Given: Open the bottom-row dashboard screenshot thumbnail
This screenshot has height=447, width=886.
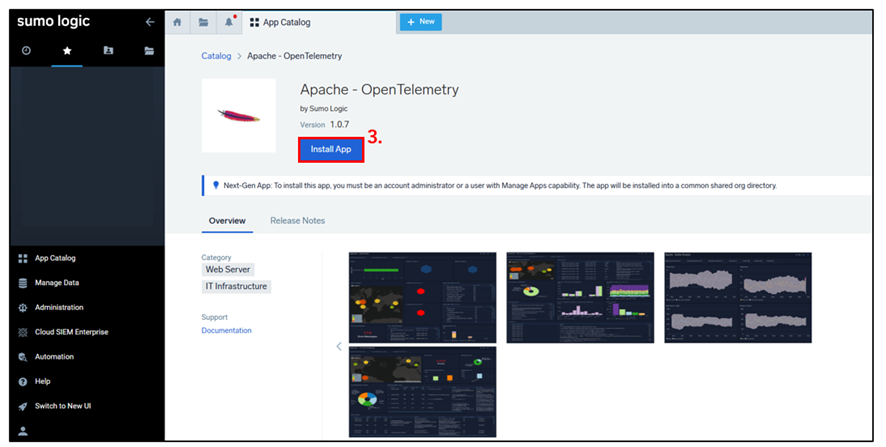Looking at the screenshot, I should pos(423,392).
